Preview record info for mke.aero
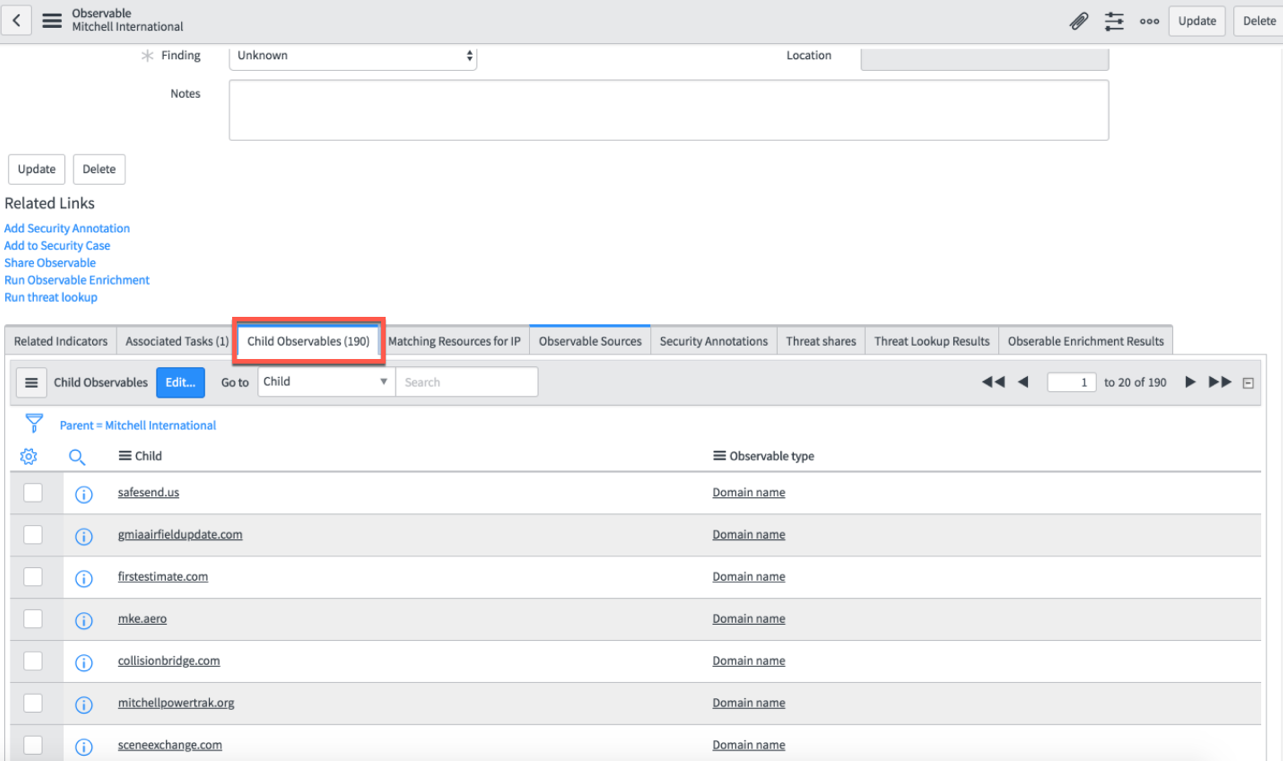This screenshot has height=761, width=1283. click(x=84, y=620)
